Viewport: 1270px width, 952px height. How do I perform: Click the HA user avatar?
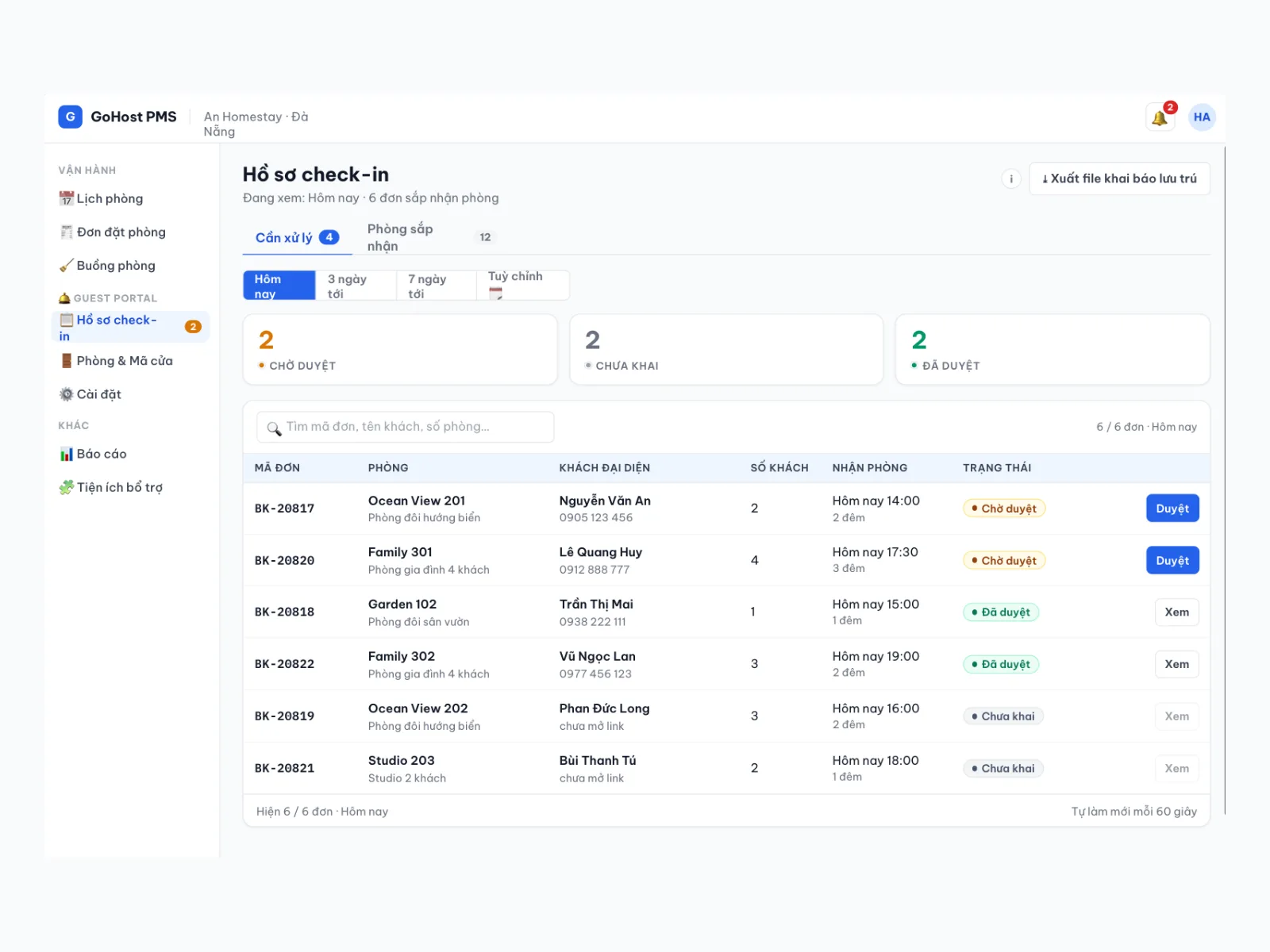tap(1202, 117)
